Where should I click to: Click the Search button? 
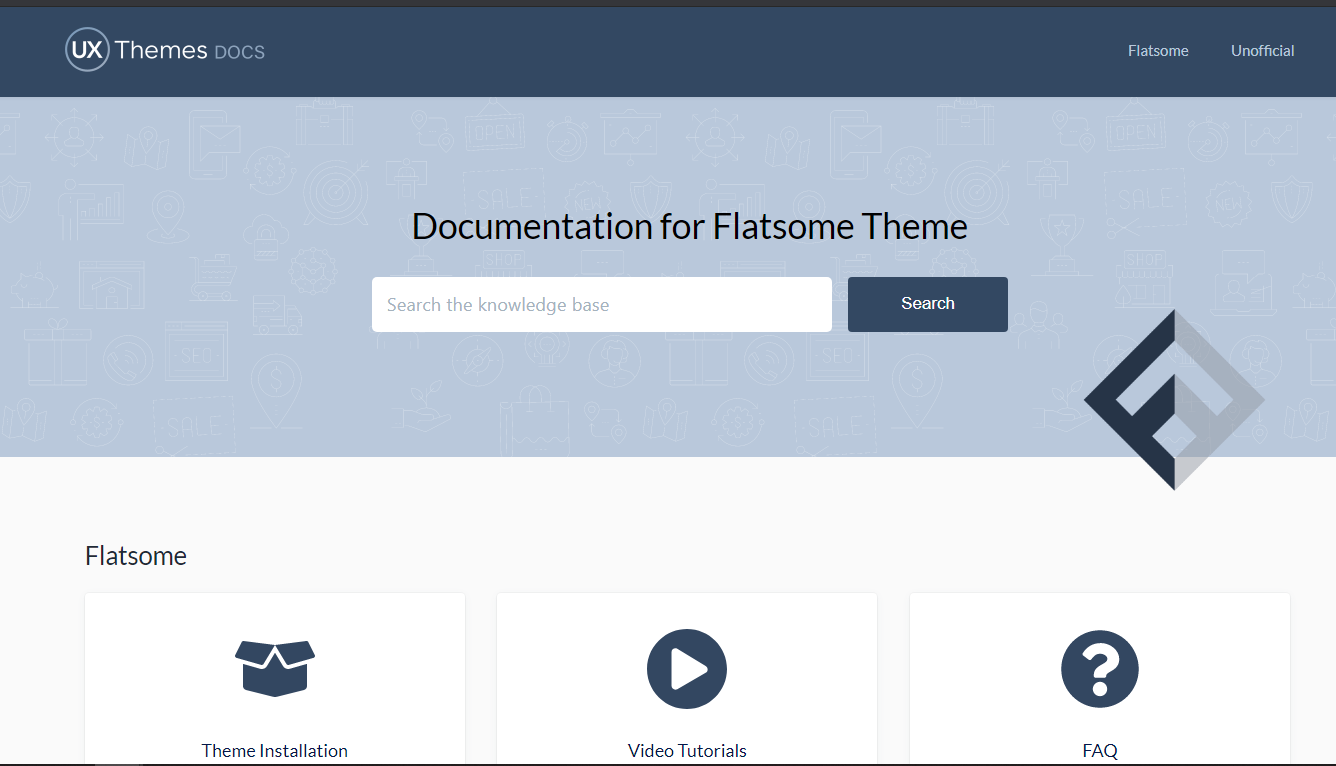tap(928, 304)
